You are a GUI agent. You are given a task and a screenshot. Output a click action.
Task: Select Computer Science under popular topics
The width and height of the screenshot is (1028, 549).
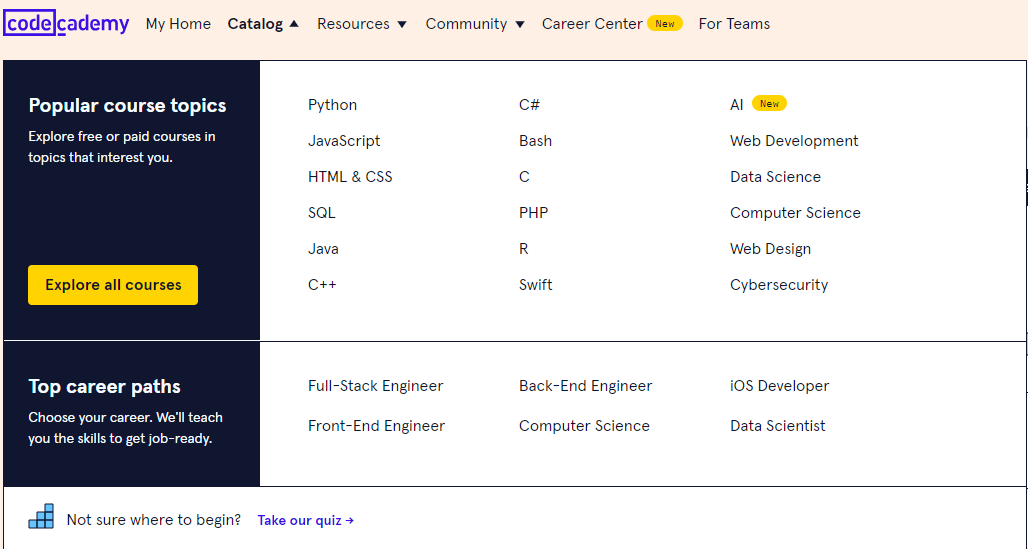(795, 213)
